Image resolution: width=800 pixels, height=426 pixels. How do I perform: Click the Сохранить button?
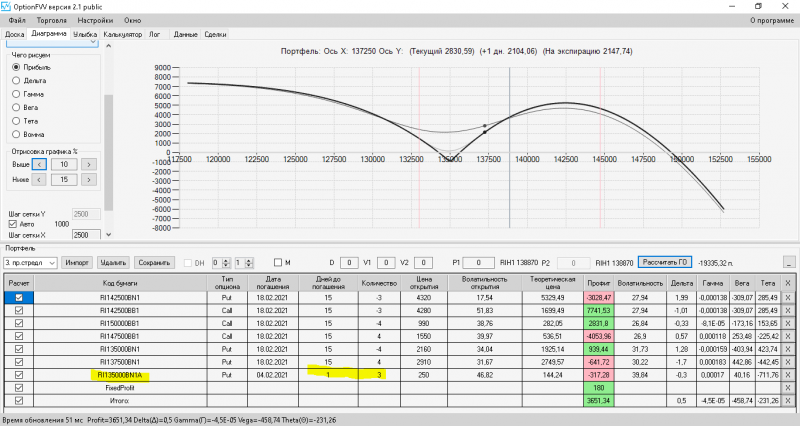pyautogui.click(x=154, y=263)
